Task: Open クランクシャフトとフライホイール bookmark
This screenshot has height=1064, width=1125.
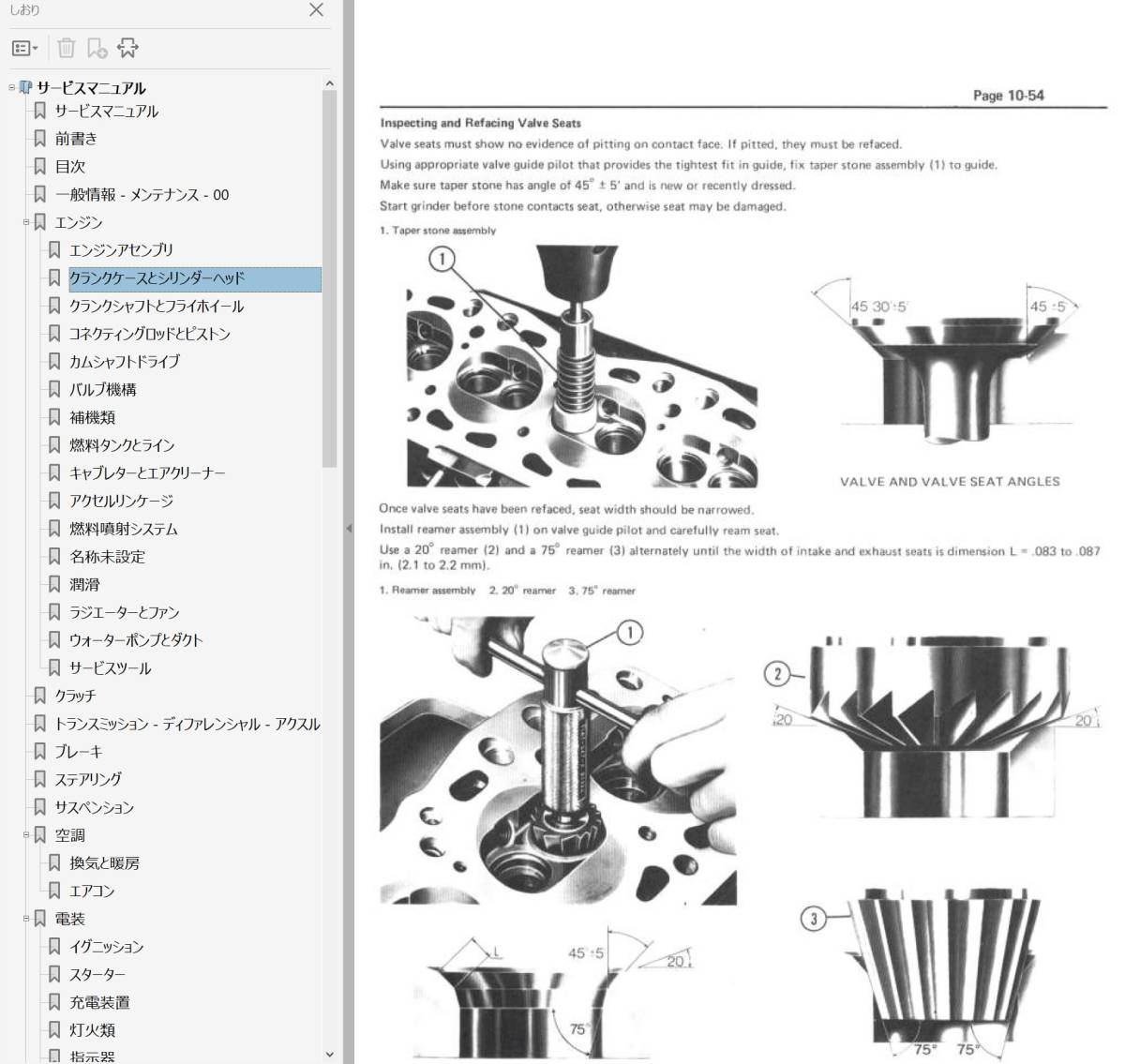Action: coord(157,307)
